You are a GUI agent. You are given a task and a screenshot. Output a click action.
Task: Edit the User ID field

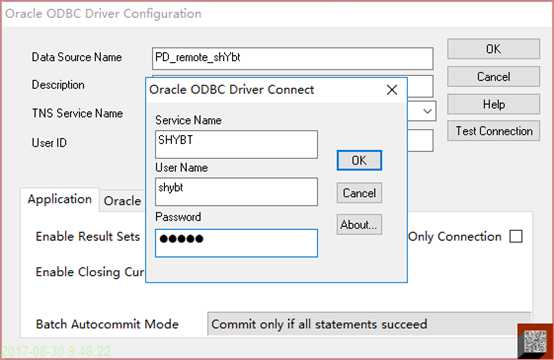click(x=420, y=141)
